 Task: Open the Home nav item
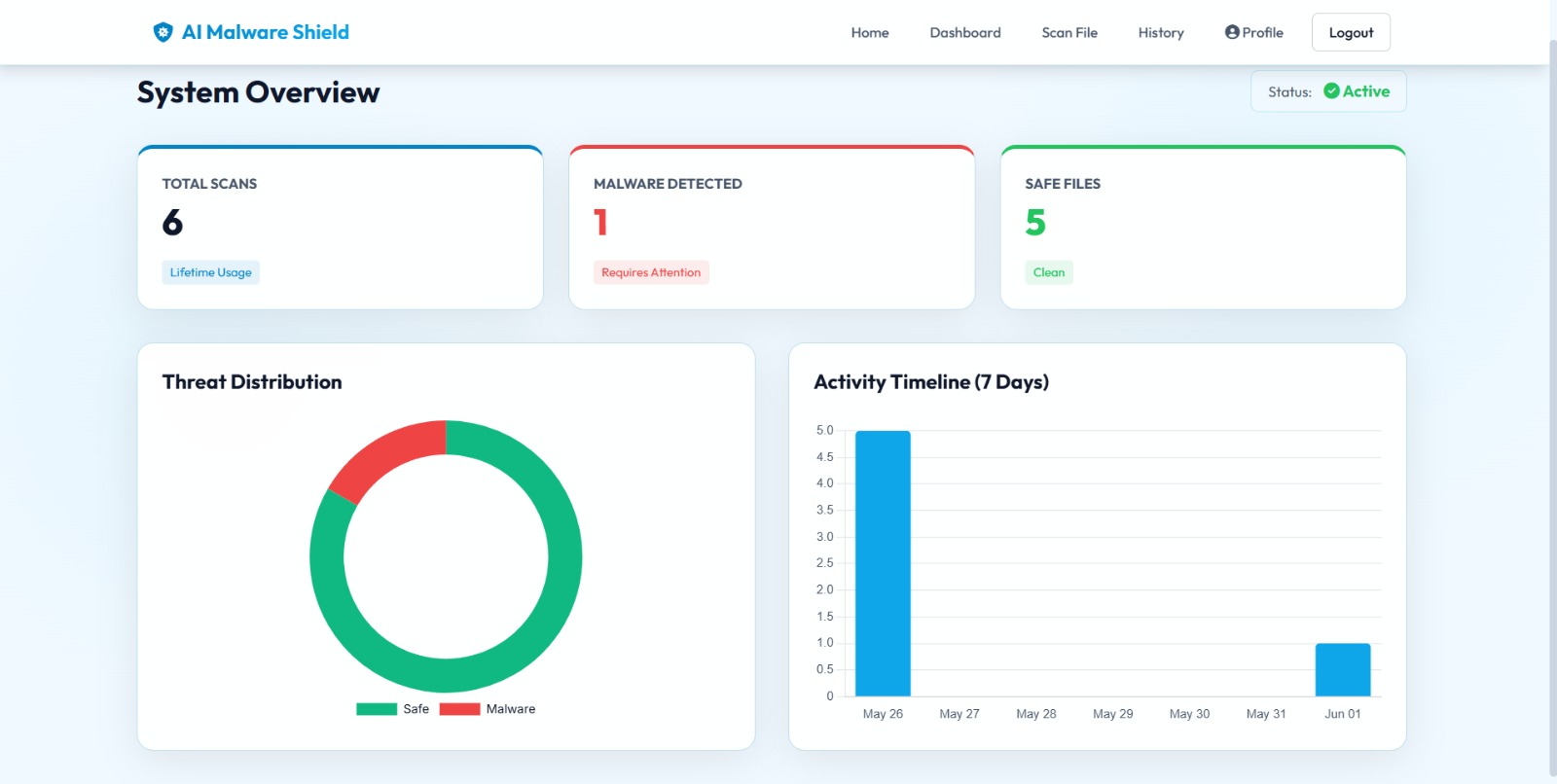870,32
